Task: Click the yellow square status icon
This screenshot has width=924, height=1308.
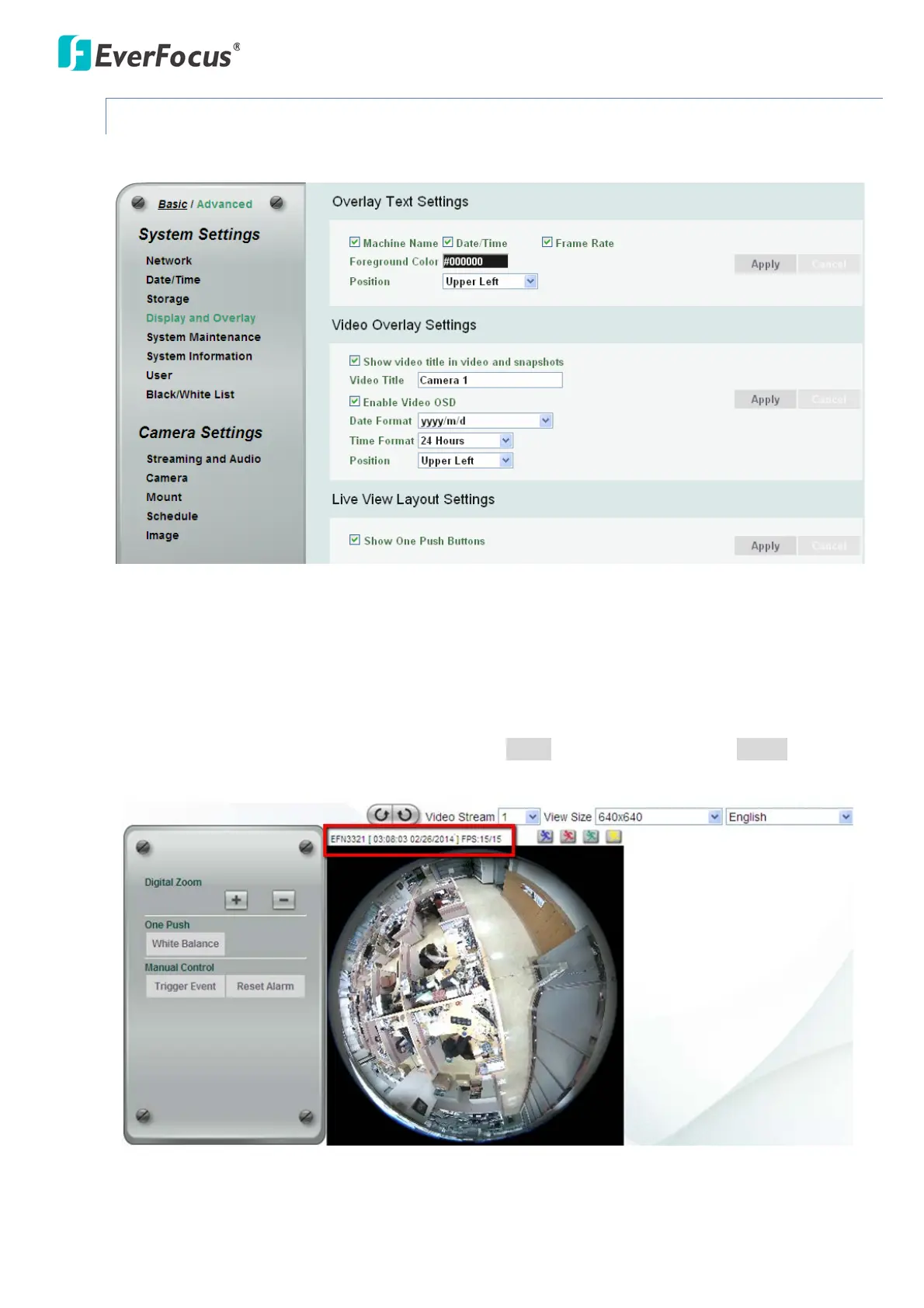Action: [613, 837]
